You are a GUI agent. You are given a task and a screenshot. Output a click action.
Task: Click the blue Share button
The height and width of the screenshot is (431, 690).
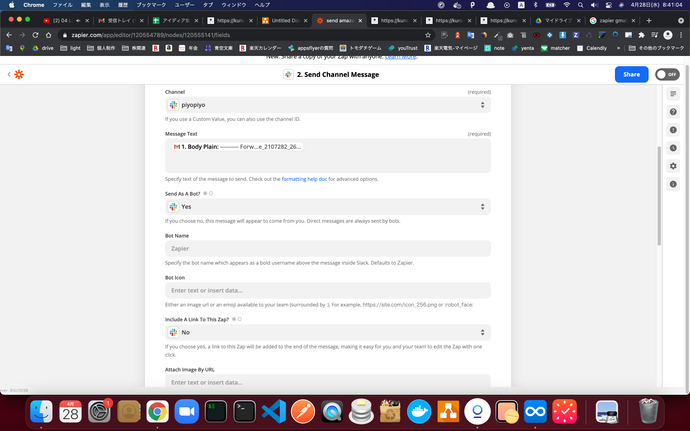point(631,74)
